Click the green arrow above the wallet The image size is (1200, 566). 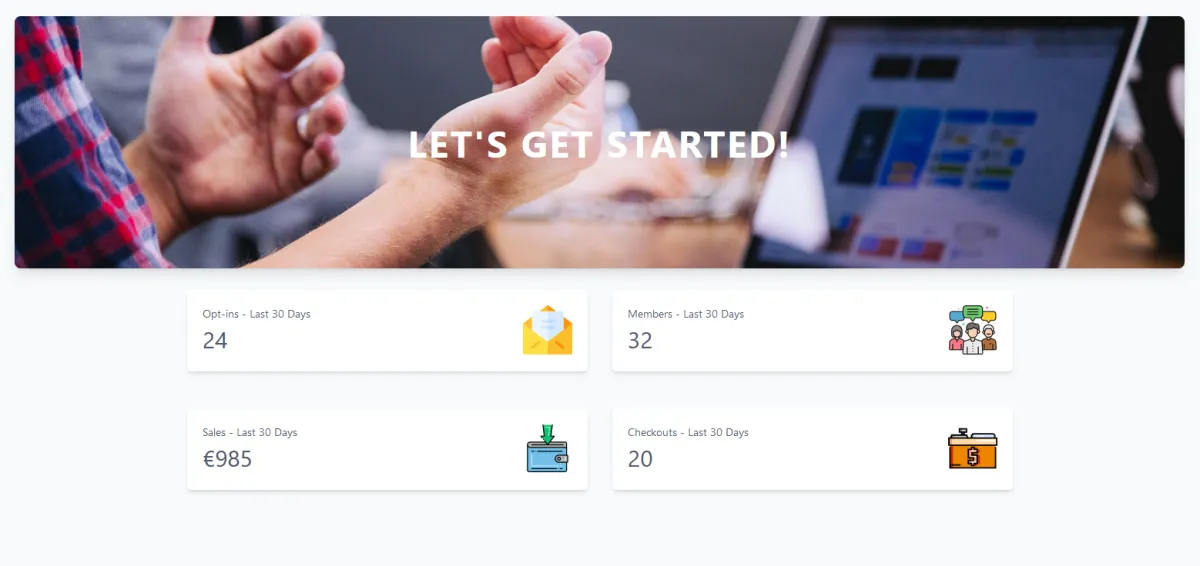coord(547,433)
